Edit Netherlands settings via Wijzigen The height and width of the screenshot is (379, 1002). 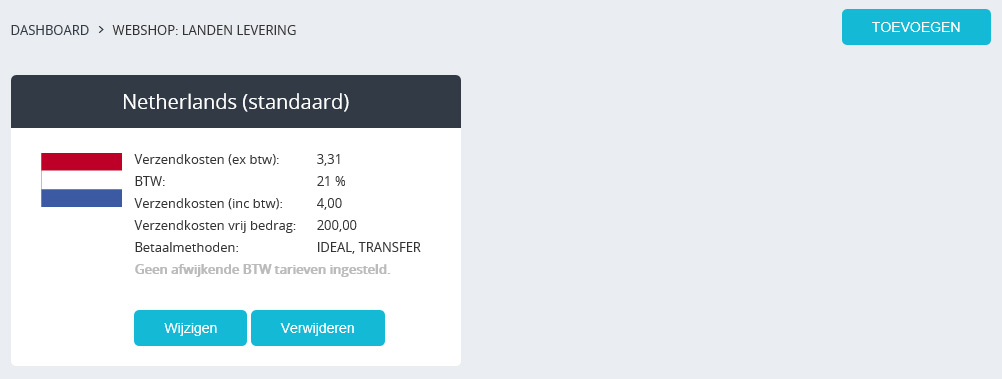pyautogui.click(x=190, y=328)
